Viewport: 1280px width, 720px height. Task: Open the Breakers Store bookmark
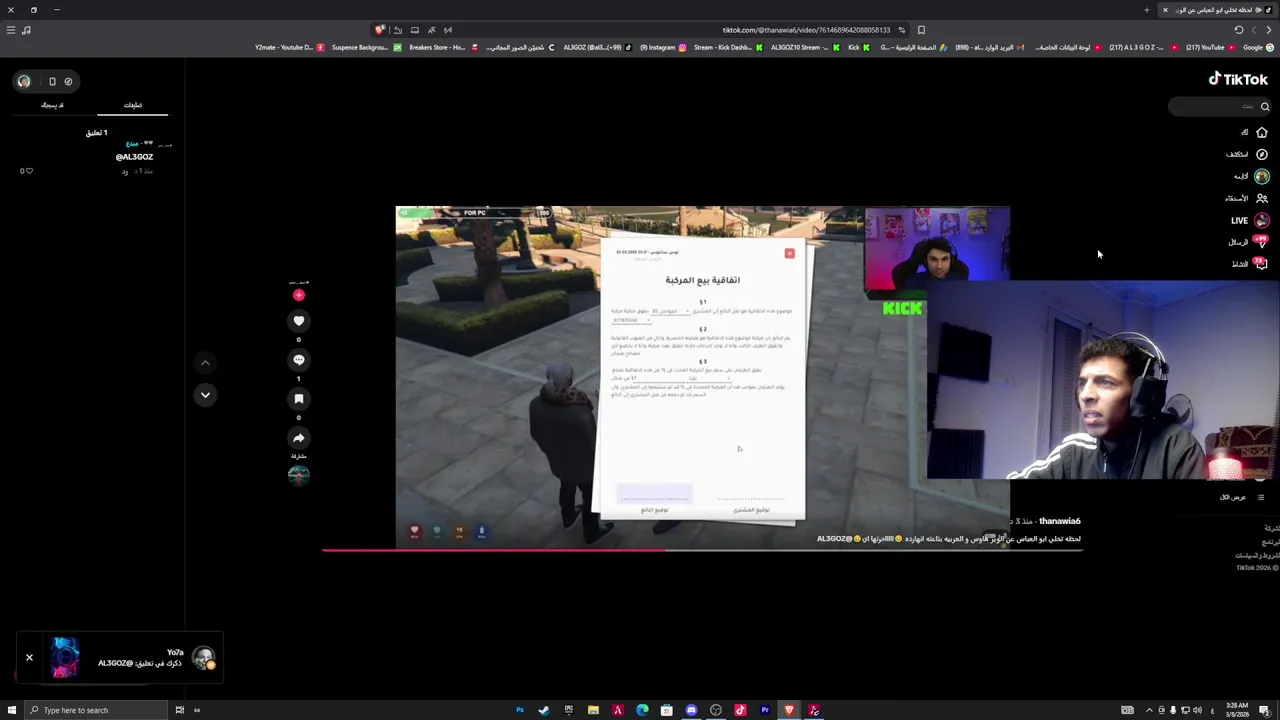[443, 47]
